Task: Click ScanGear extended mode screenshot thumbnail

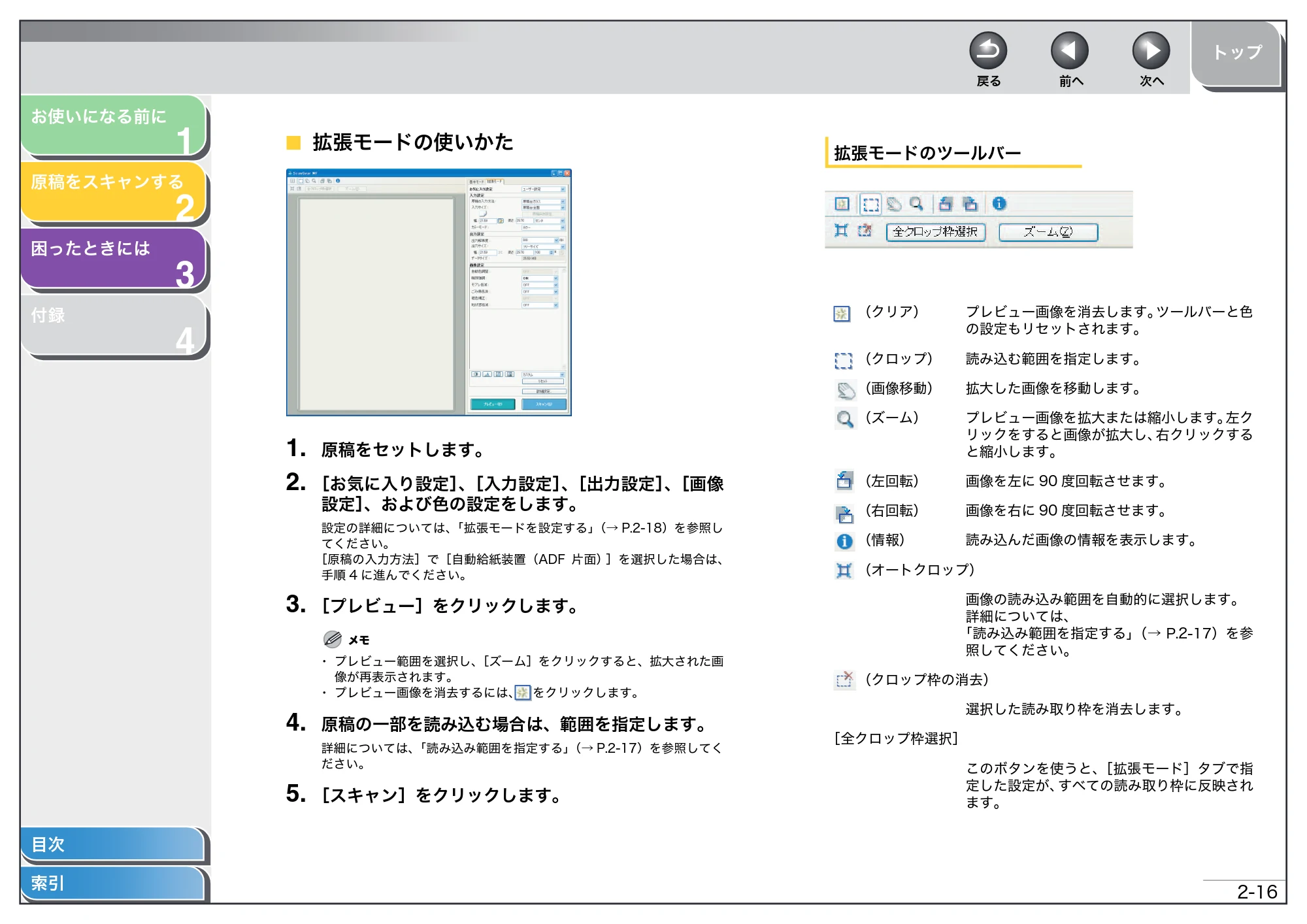Action: click(429, 293)
